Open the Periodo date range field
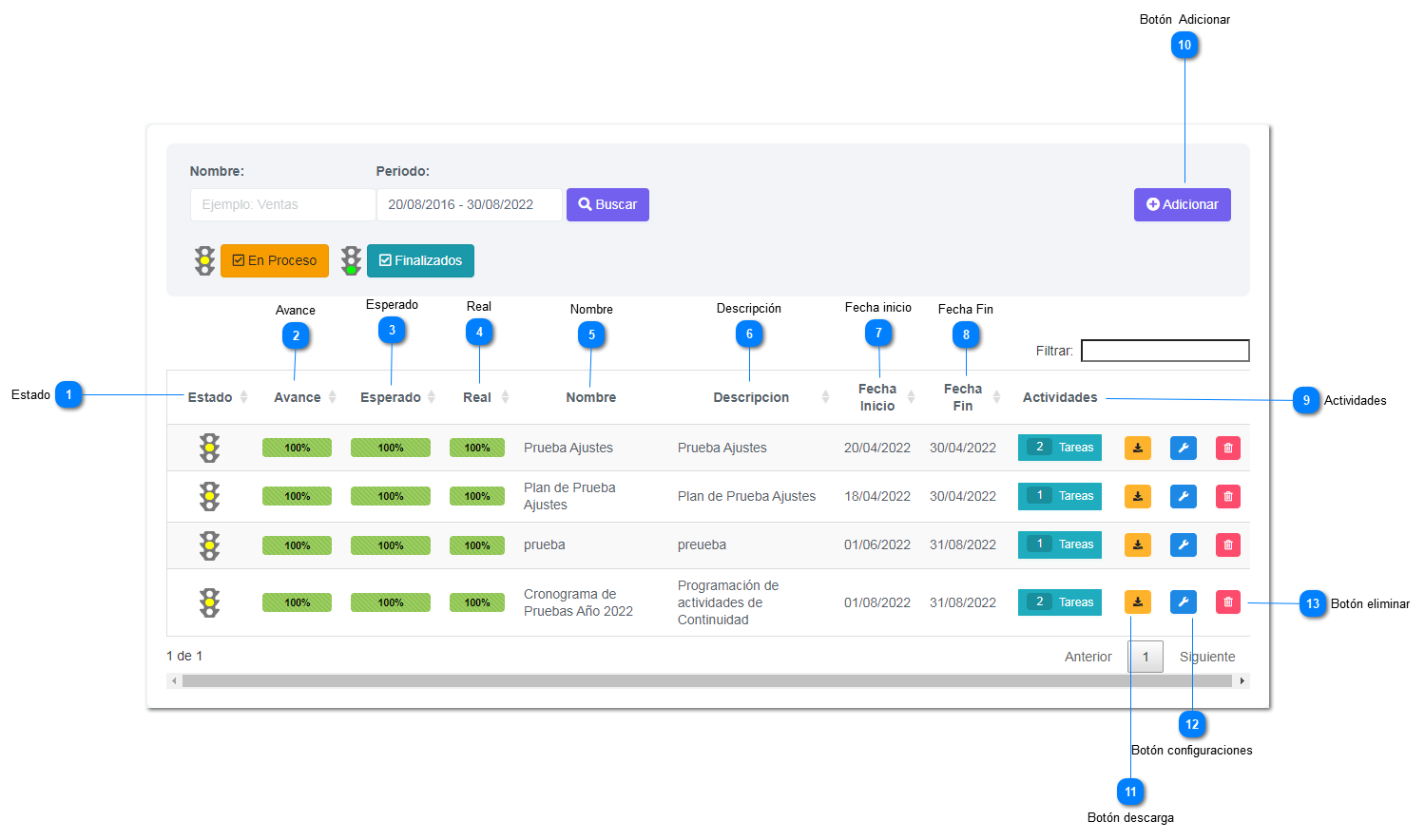This screenshot has width=1425, height=840. coord(470,204)
